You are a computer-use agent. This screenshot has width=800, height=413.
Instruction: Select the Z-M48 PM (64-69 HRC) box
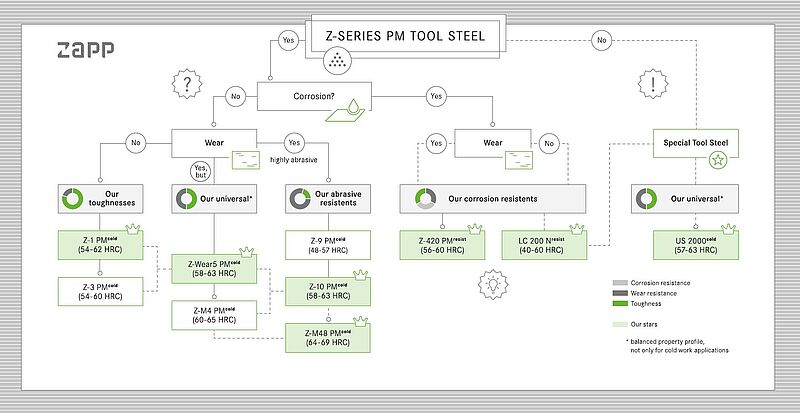click(x=328, y=338)
